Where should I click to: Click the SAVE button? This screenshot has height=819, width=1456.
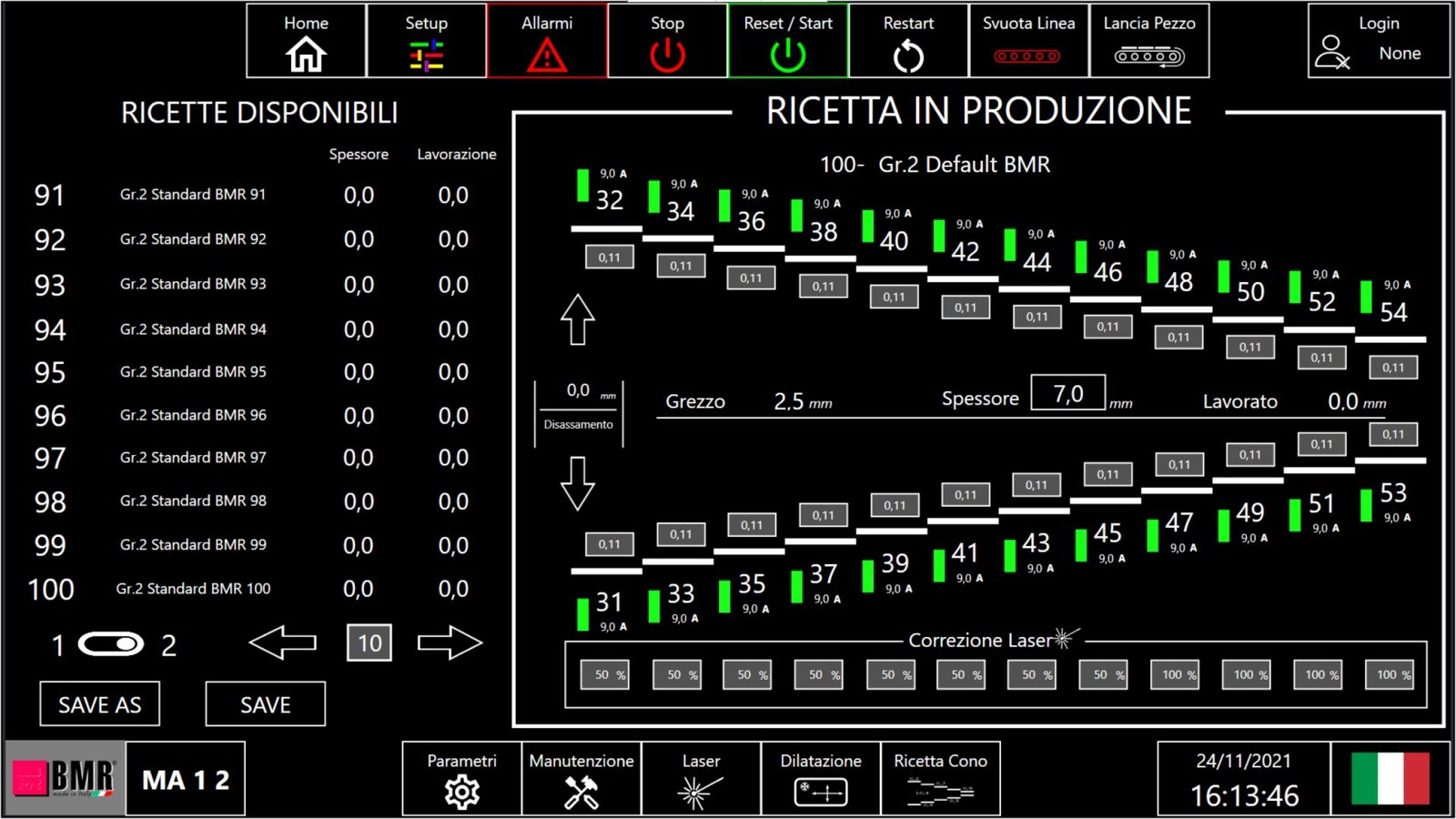click(266, 704)
